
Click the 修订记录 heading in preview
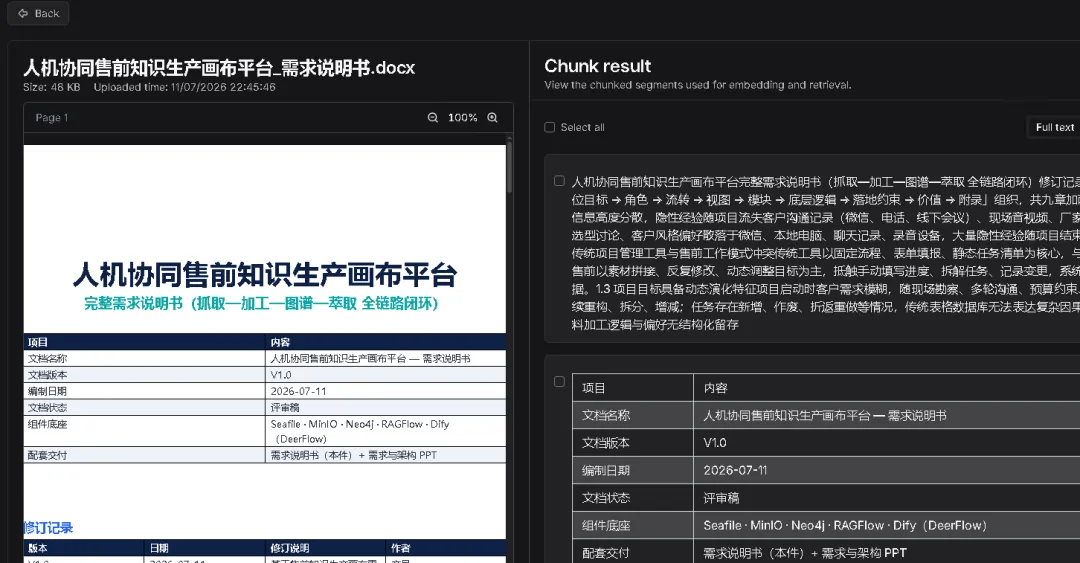point(48,528)
